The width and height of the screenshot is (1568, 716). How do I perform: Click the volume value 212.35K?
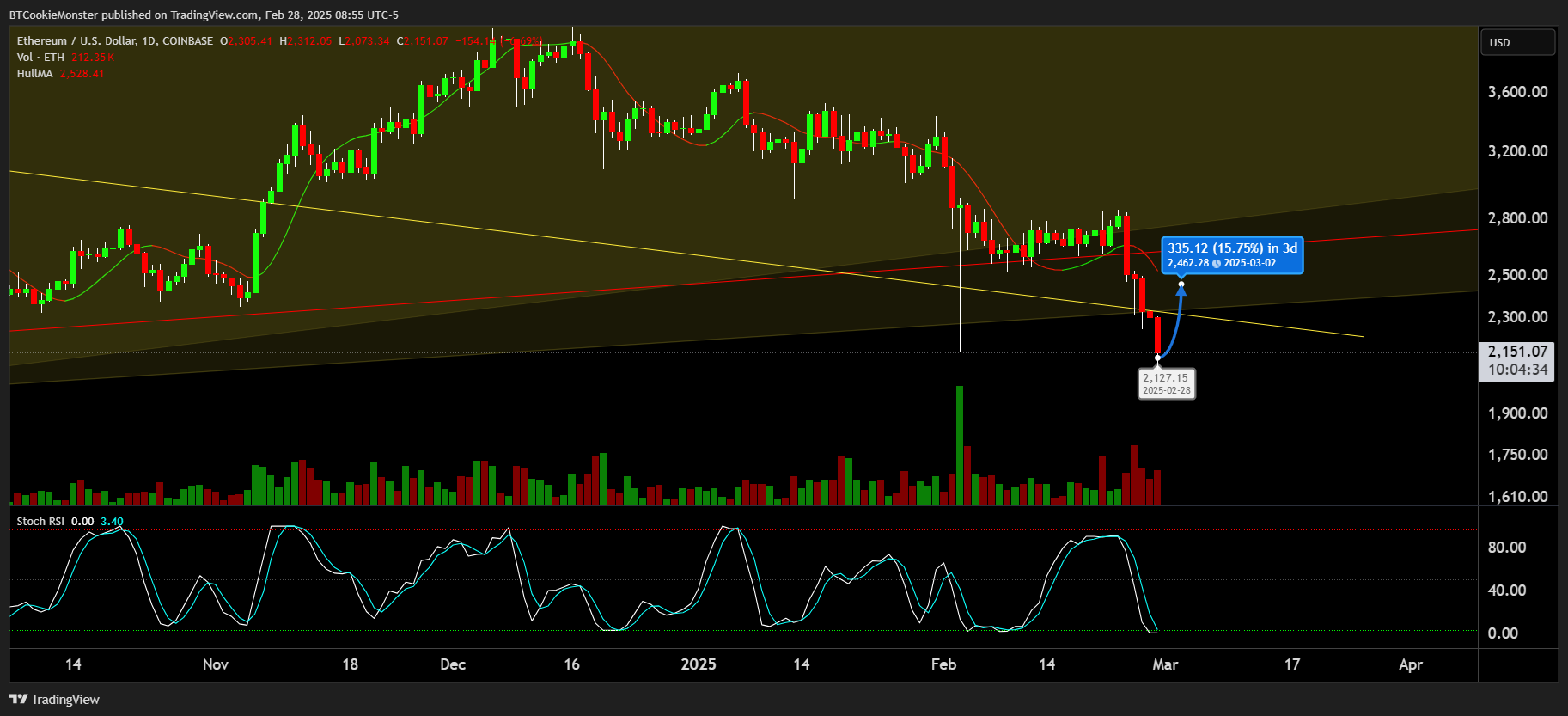coord(93,58)
